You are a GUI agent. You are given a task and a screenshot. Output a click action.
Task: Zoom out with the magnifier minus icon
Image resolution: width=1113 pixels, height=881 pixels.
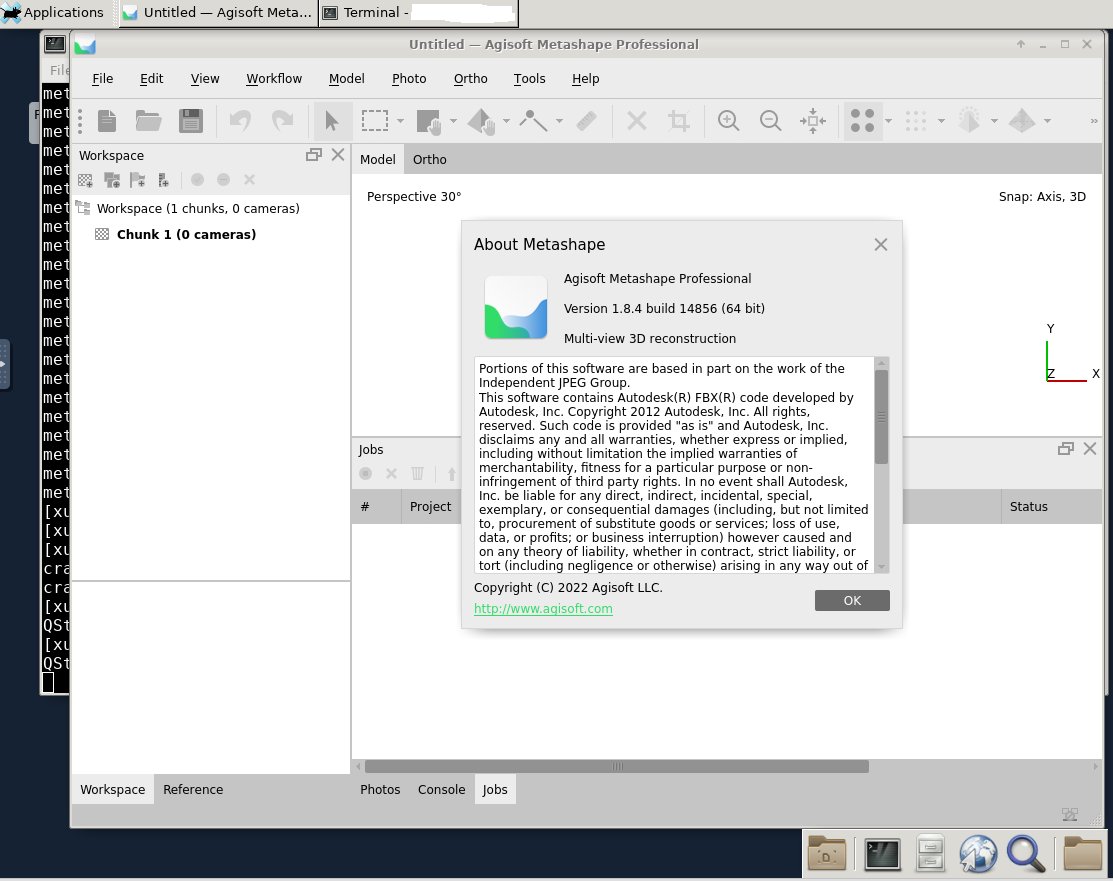tap(770, 121)
